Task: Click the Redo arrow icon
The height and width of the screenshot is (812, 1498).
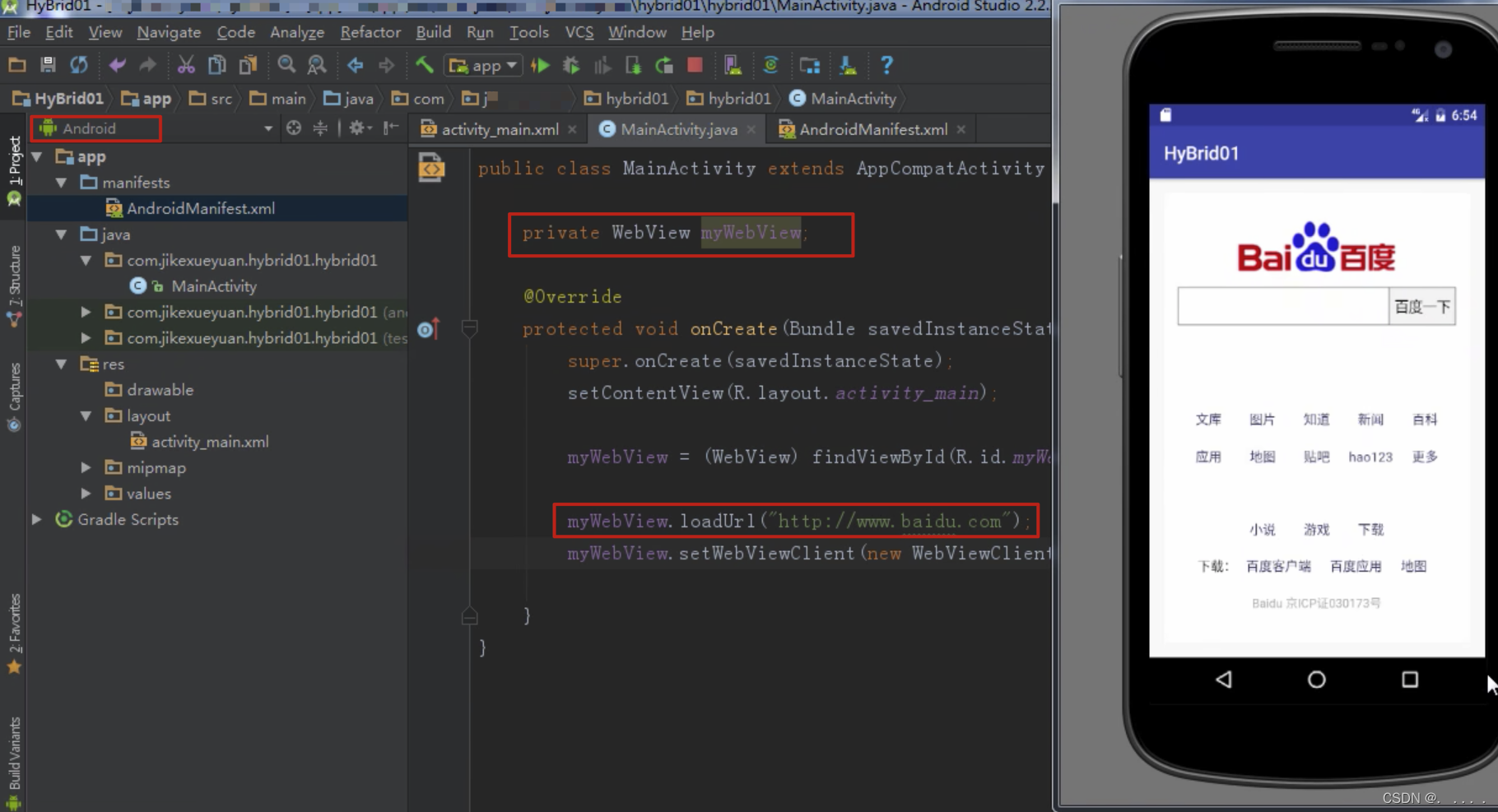Action: (x=147, y=65)
